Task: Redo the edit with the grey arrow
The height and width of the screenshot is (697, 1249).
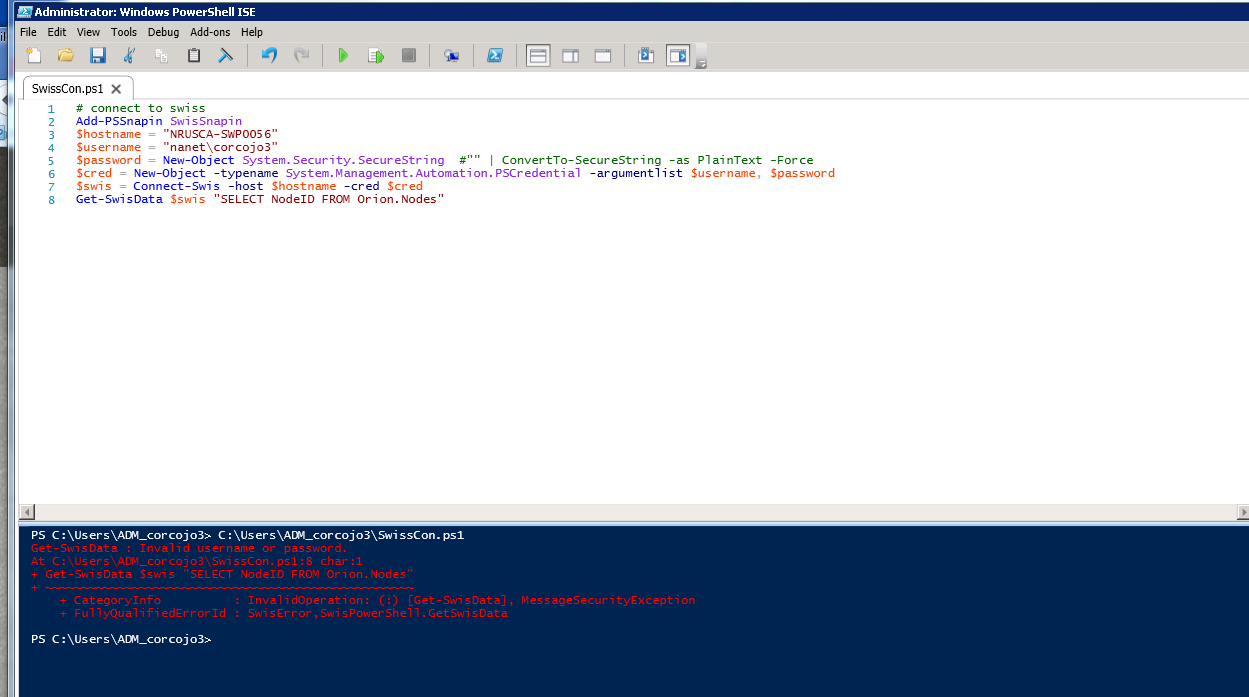Action: point(301,56)
